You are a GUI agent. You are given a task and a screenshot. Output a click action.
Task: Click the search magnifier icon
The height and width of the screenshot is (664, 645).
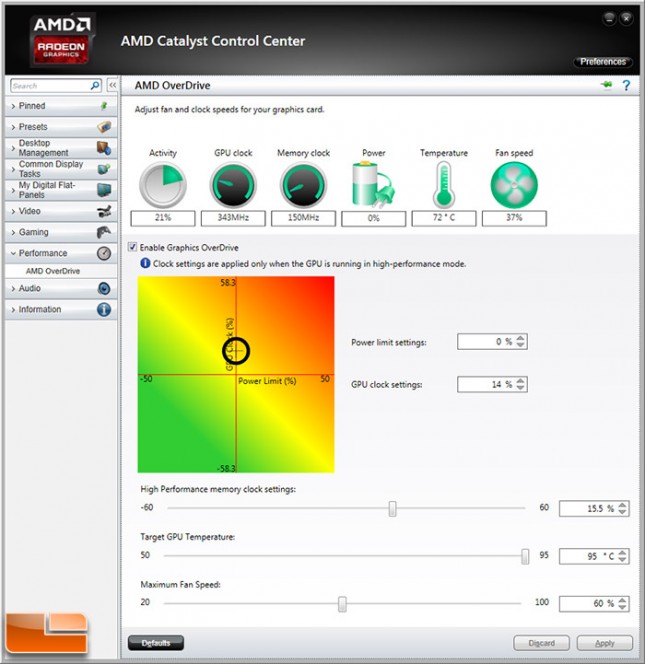(95, 86)
